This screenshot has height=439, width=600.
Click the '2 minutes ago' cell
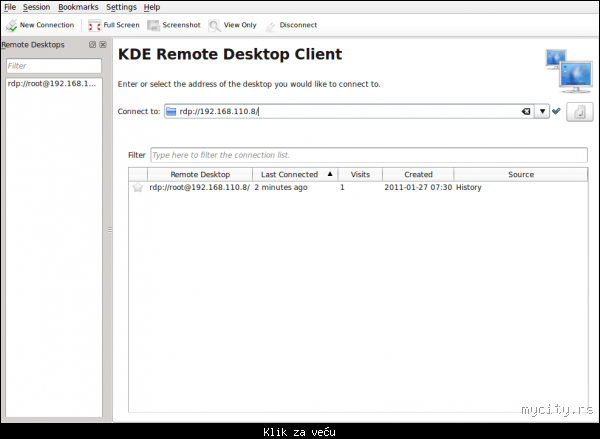click(x=281, y=187)
